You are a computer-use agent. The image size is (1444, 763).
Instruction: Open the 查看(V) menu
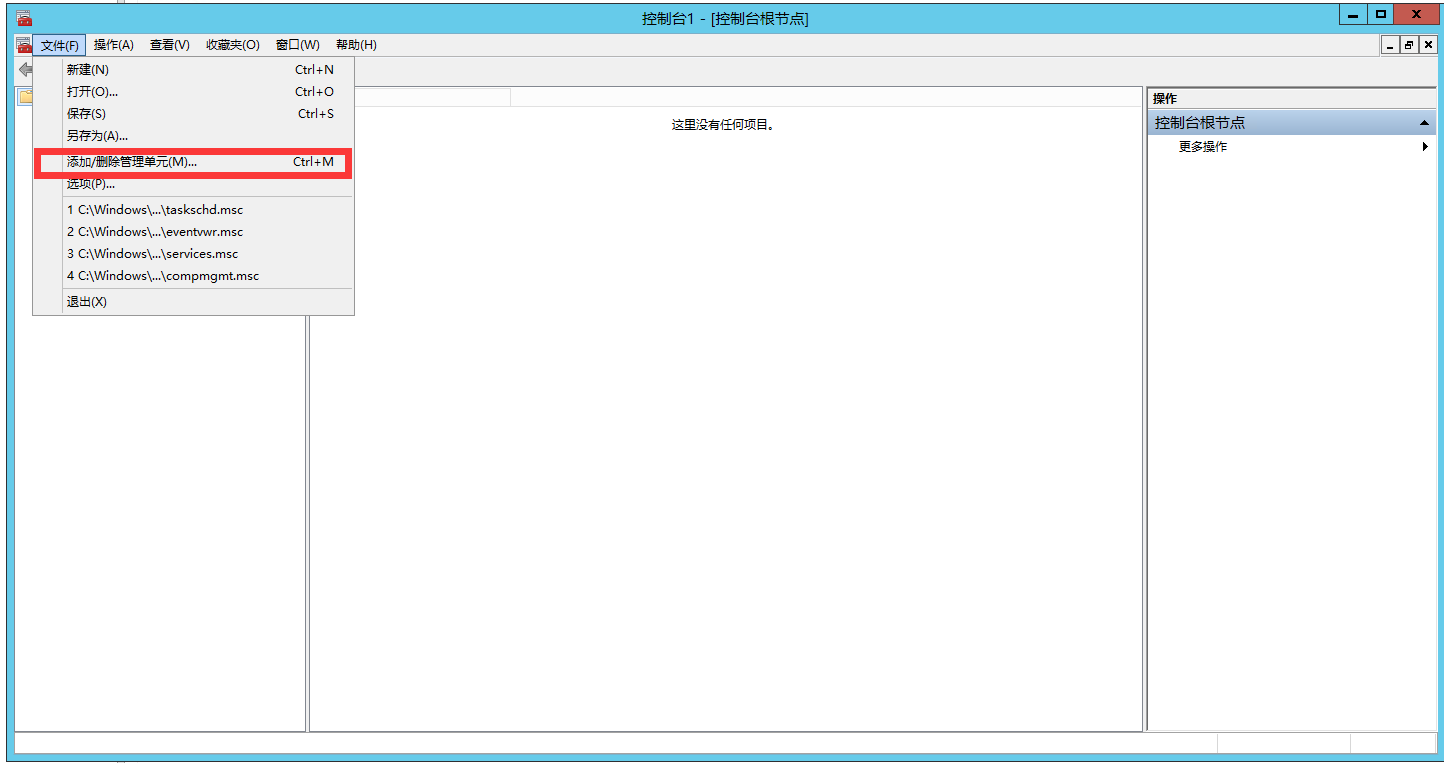(x=170, y=45)
